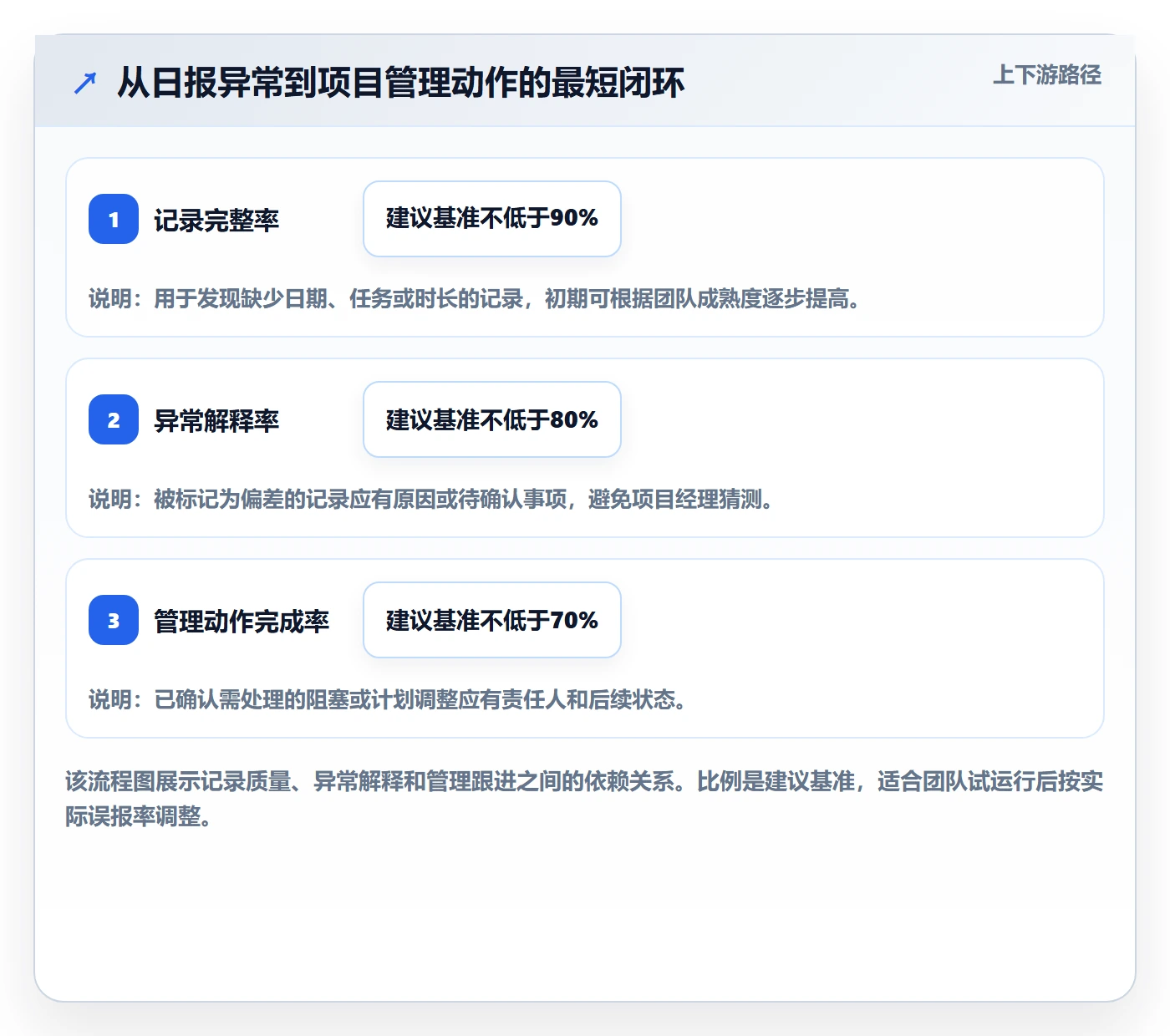Click the title 从日报异常到项目管理动作的最短闭环
1170x1036 pixels.
pyautogui.click(x=401, y=83)
